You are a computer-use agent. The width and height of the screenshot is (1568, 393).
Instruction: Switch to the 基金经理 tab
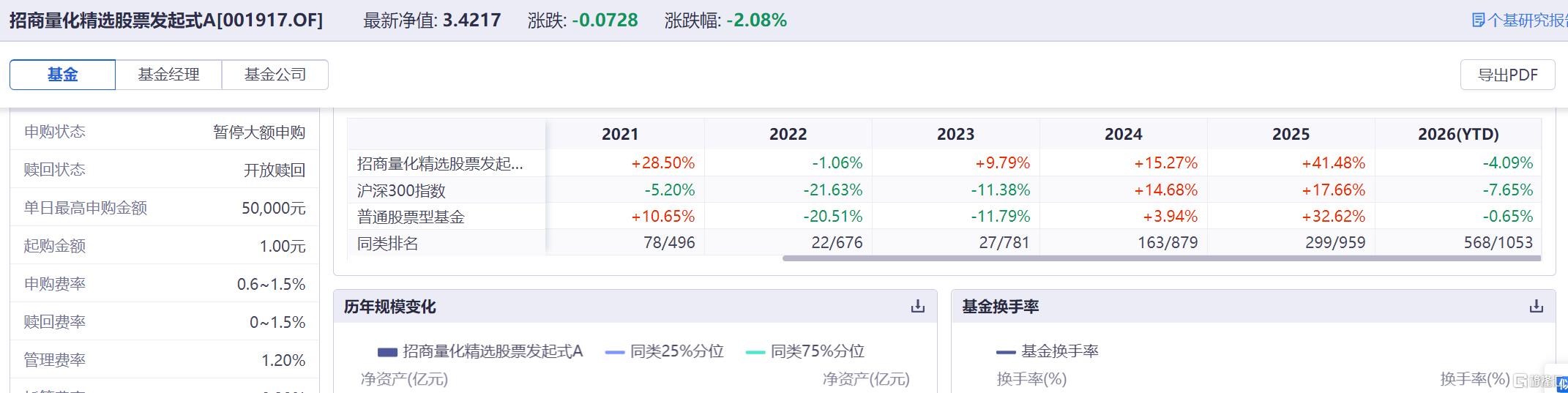(168, 75)
